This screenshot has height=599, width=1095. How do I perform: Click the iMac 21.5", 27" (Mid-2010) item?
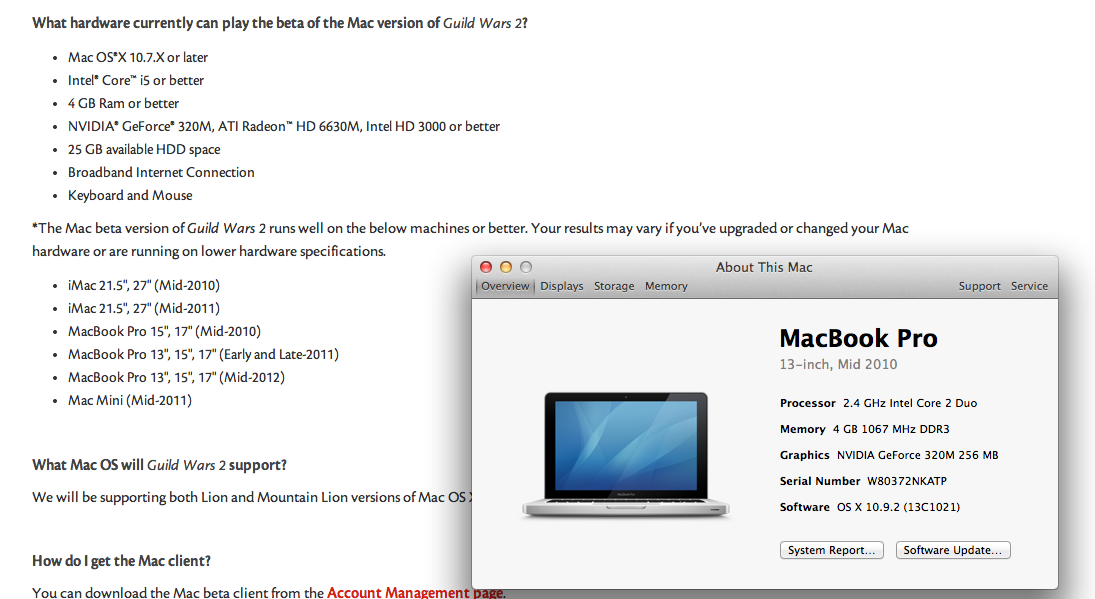coord(143,286)
